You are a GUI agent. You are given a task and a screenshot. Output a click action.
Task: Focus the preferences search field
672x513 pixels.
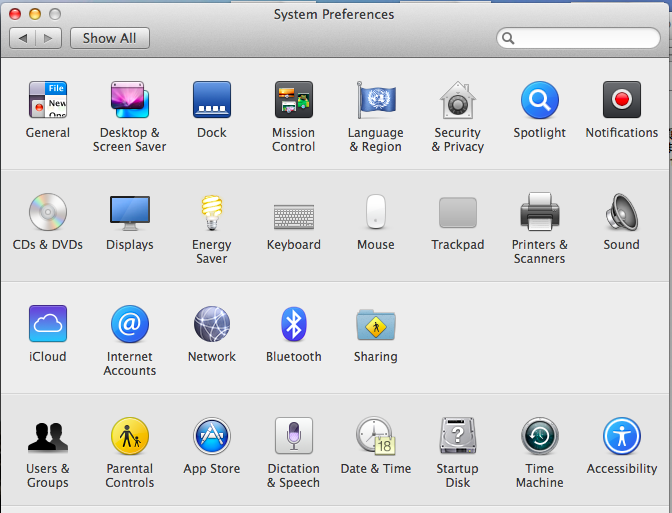tap(578, 38)
